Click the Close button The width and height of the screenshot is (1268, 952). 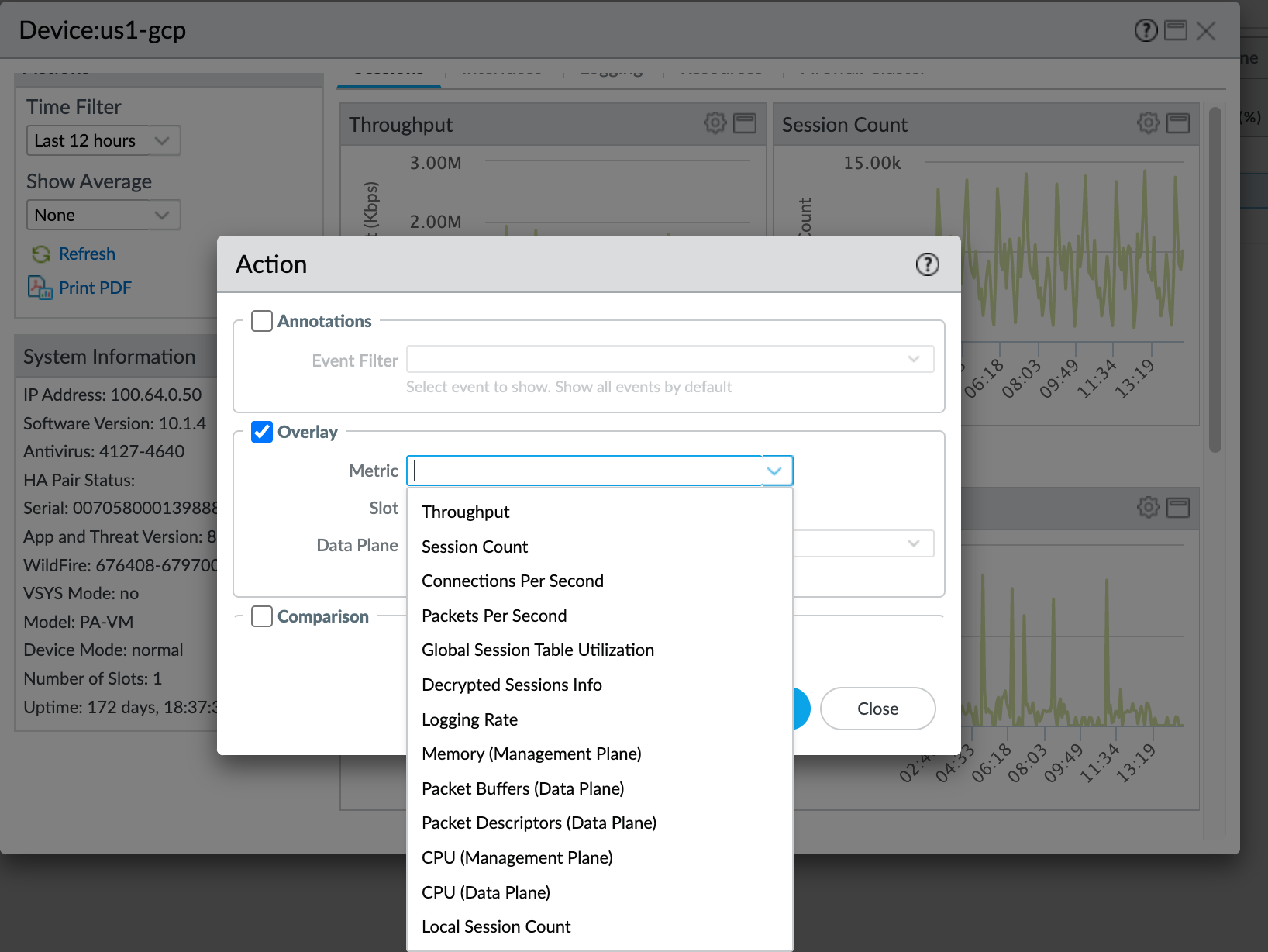877,709
